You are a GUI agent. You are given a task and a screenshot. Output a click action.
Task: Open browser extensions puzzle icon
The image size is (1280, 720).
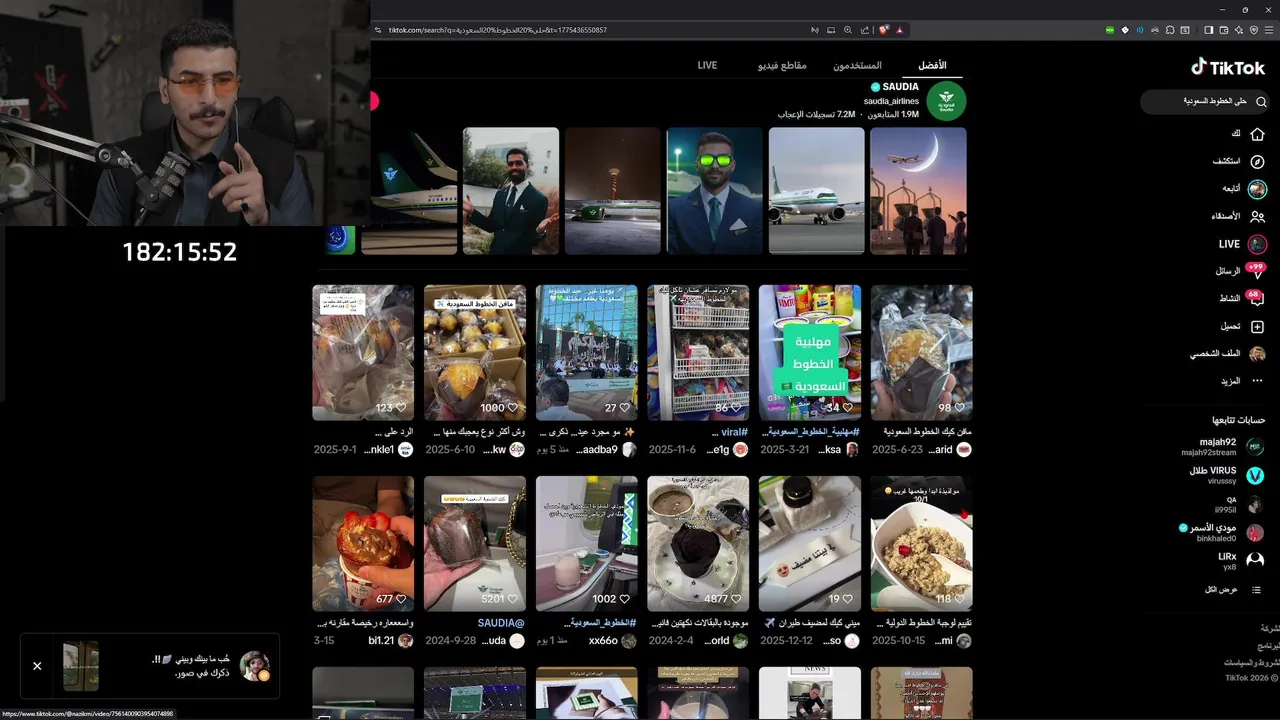[x=1170, y=30]
